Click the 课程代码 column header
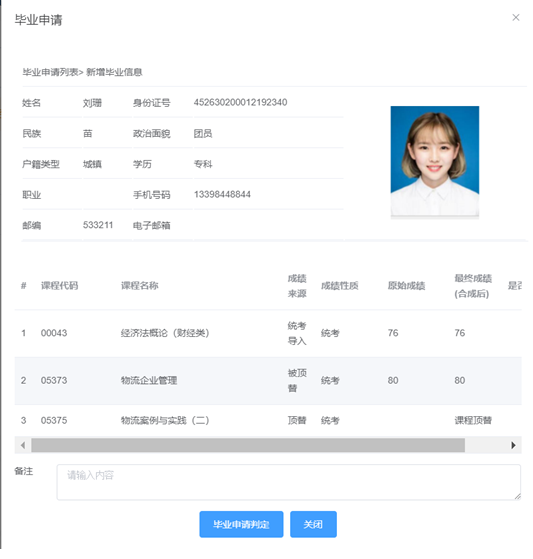Image resolution: width=533 pixels, height=559 pixels. coord(59,286)
